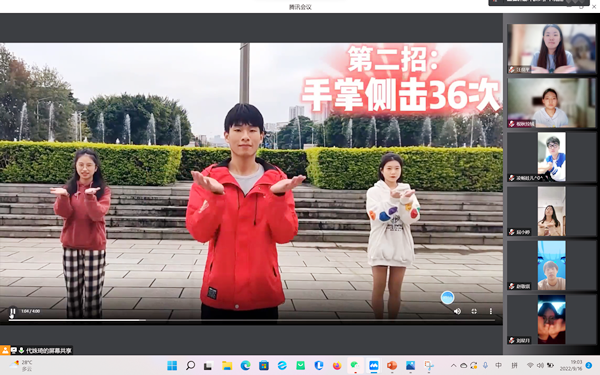Open File Explorer from the taskbar
The width and height of the screenshot is (600, 375).
click(x=227, y=365)
